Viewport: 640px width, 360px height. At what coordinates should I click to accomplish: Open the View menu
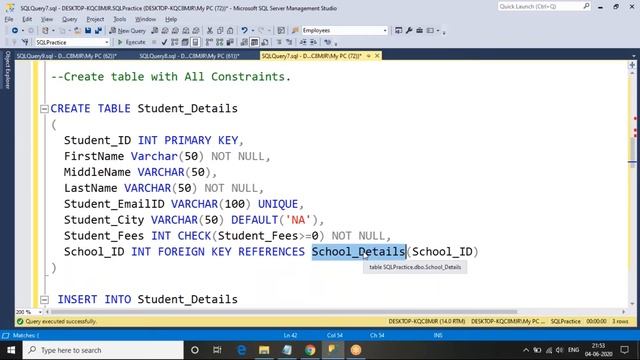47,19
